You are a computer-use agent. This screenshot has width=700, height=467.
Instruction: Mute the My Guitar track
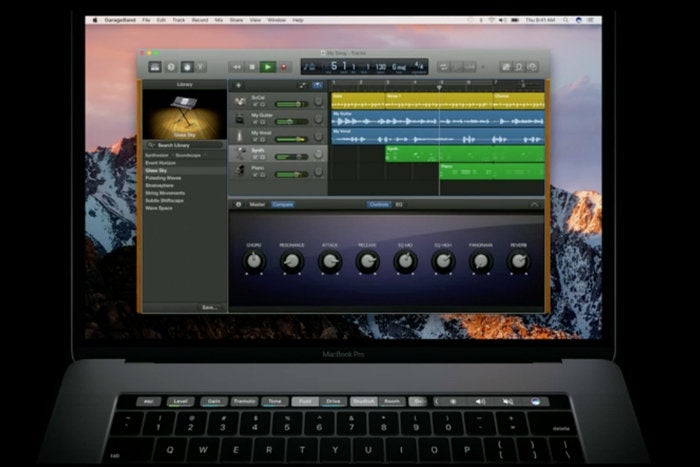pyautogui.click(x=255, y=122)
